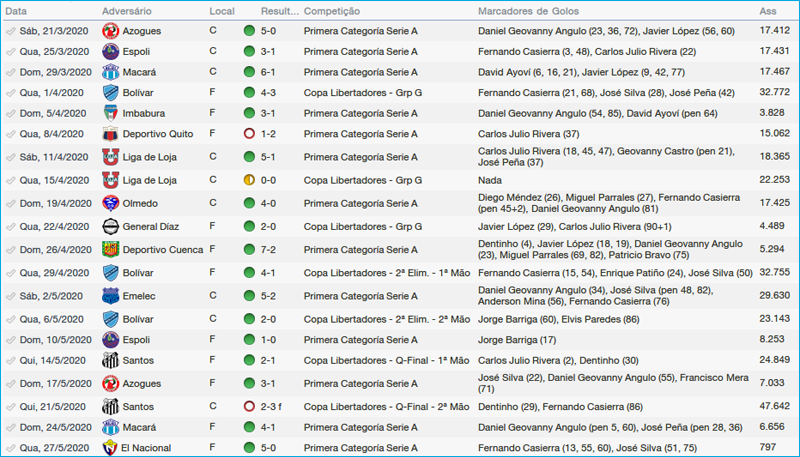
Task: Click the General Díaz club crest
Action: click(x=110, y=226)
